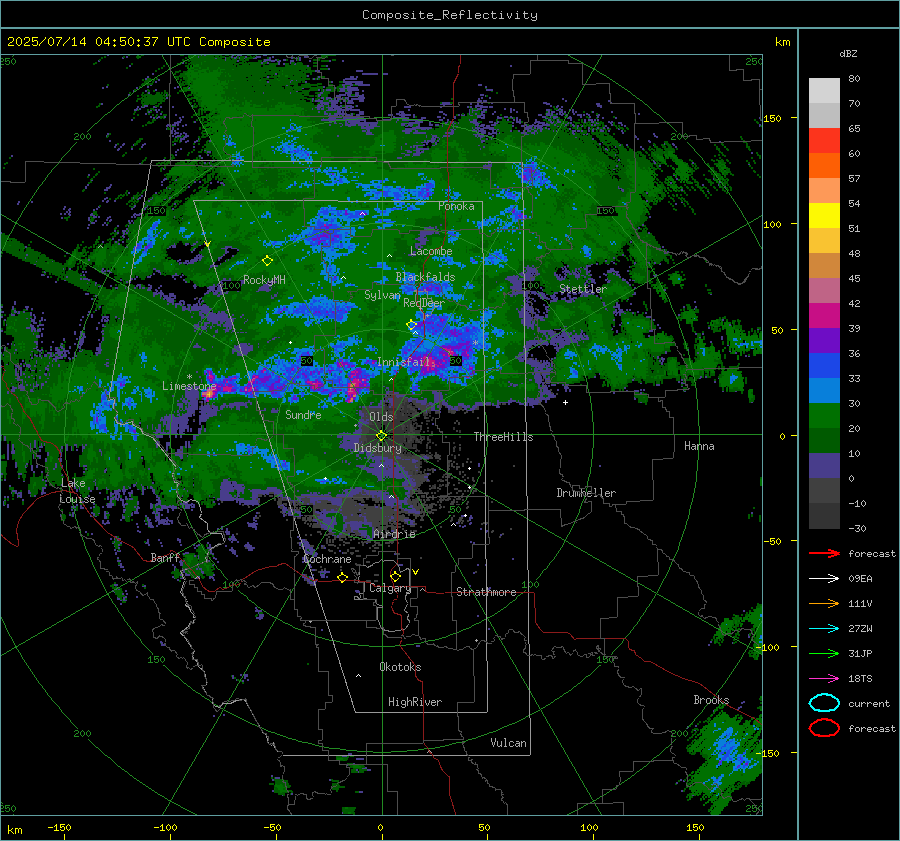Click the dBZ legend heading
This screenshot has width=900, height=841.
(x=848, y=53)
